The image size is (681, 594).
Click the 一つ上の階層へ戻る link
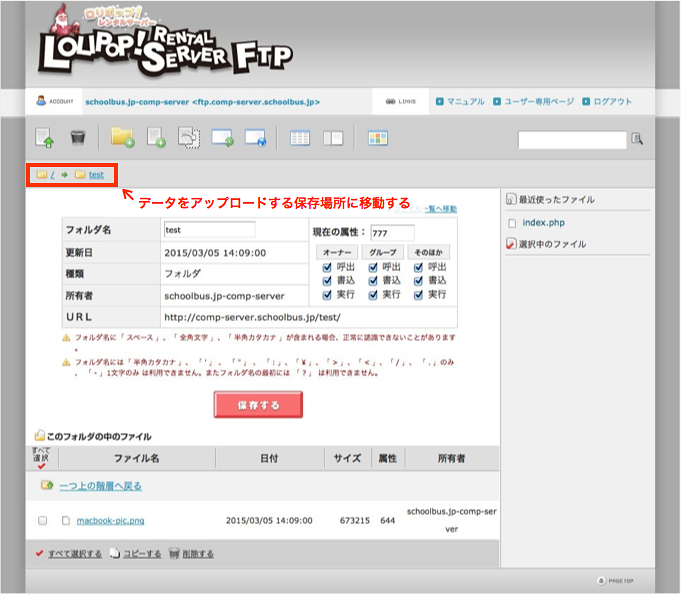click(100, 486)
